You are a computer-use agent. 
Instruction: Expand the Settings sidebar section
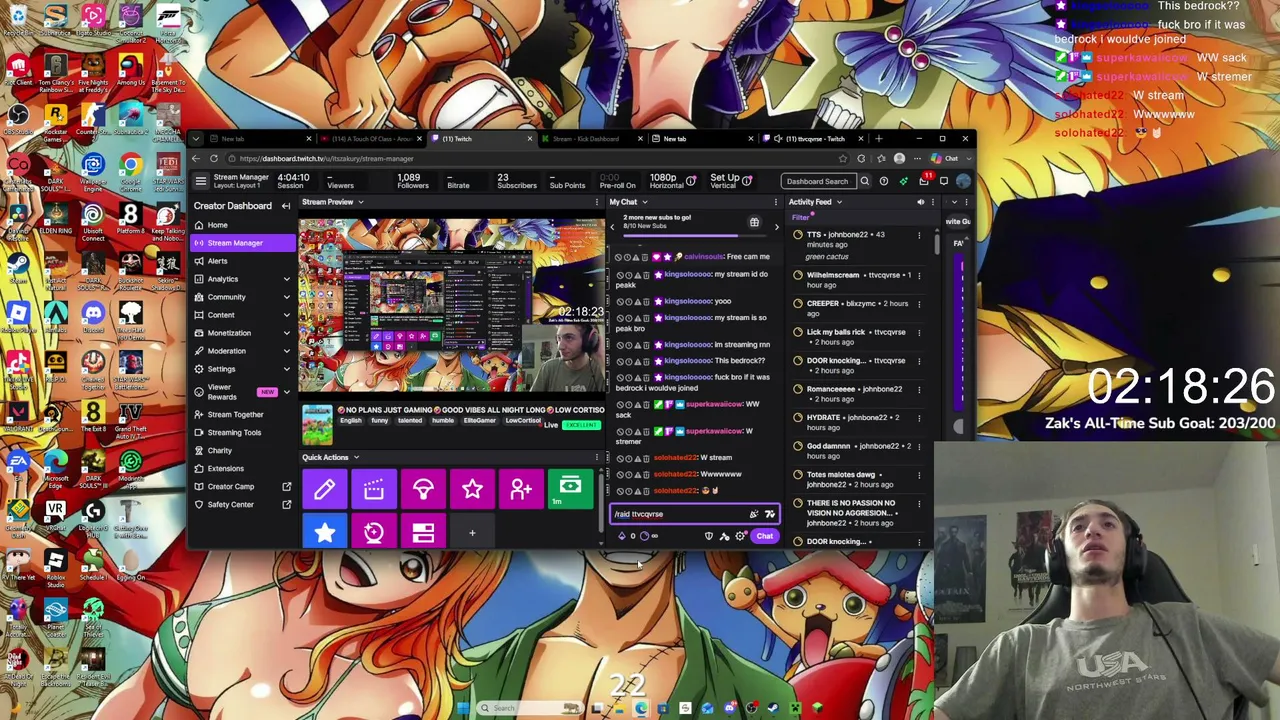coord(242,369)
